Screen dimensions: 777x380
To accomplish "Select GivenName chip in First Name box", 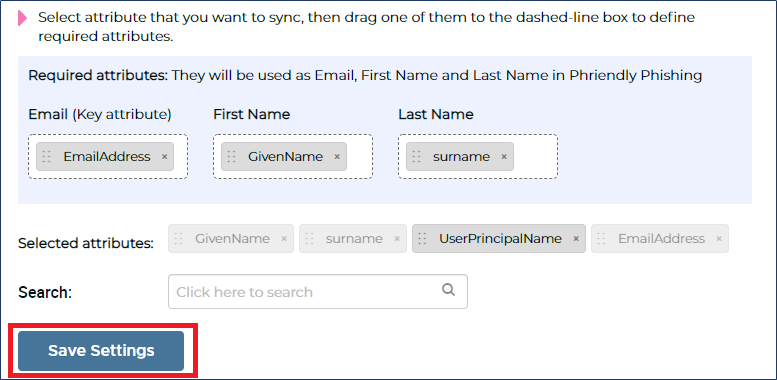I will (x=283, y=157).
